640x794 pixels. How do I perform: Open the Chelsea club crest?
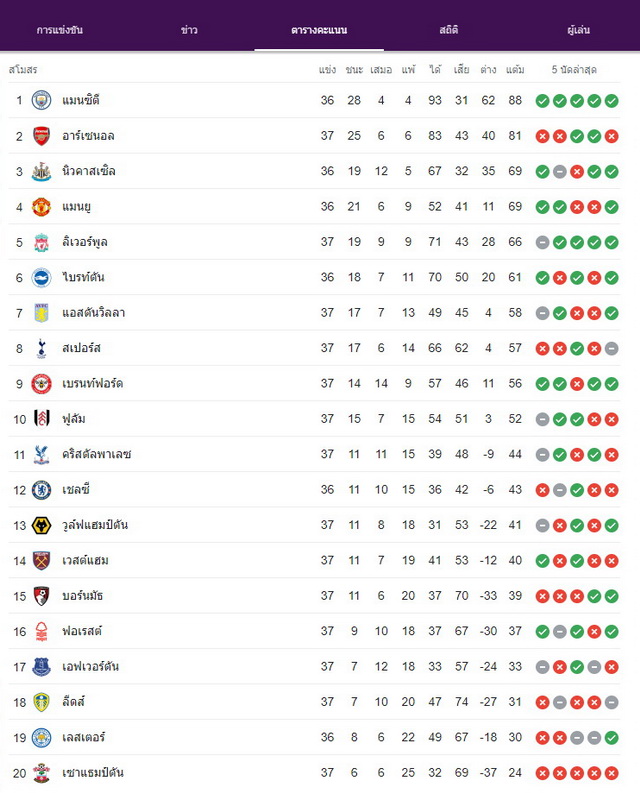coord(41,490)
